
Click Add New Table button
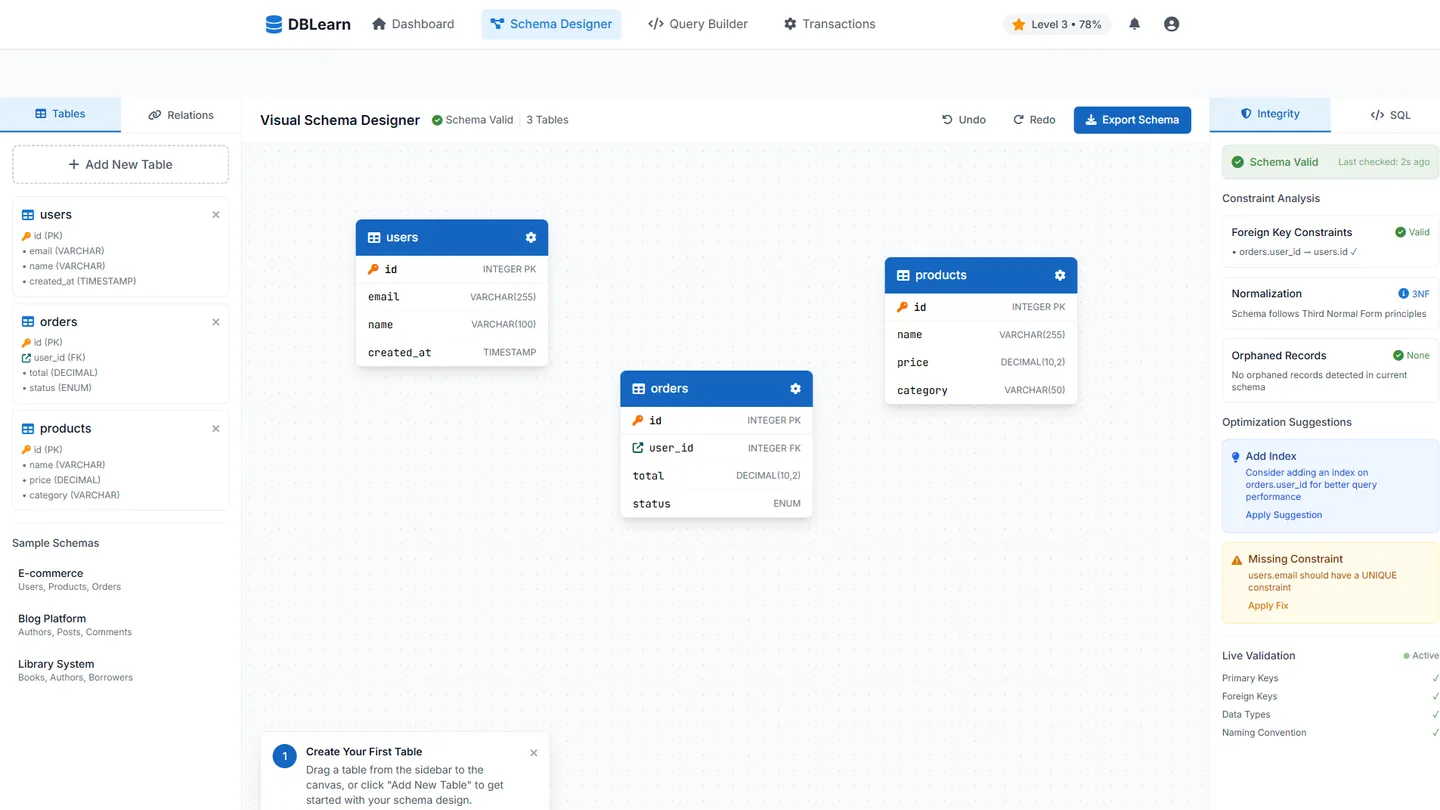tap(120, 165)
